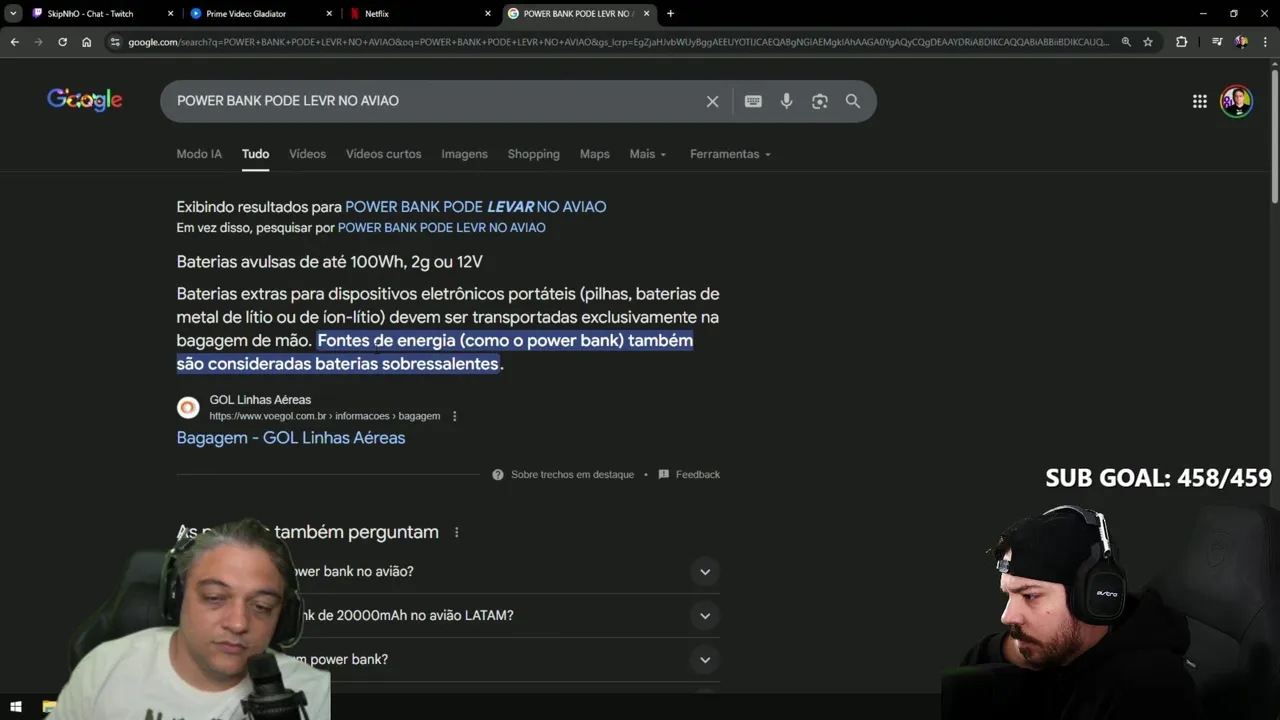The image size is (1280, 720).
Task: Click the browser forward arrow
Action: [38, 42]
